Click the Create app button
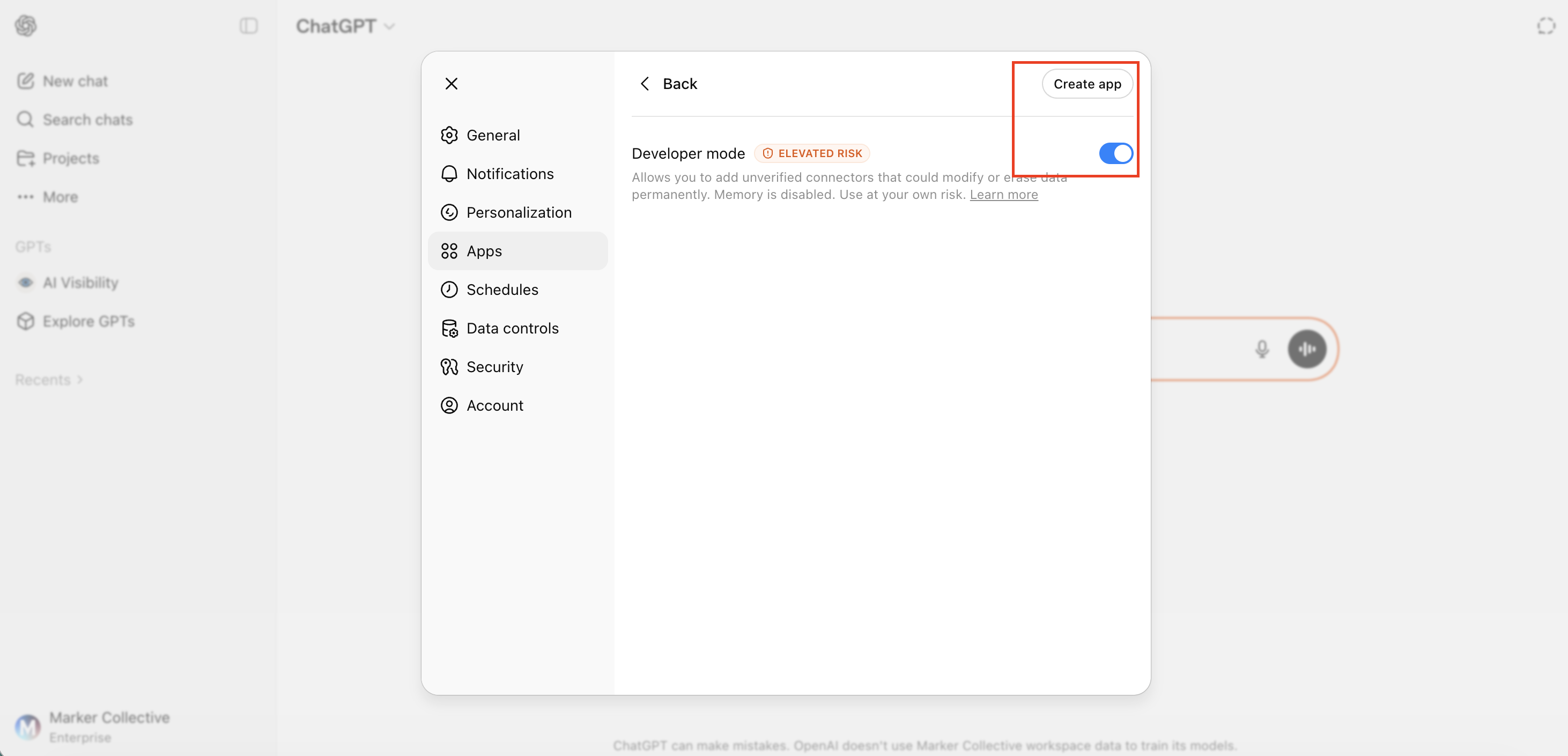The width and height of the screenshot is (1568, 756). pos(1086,84)
